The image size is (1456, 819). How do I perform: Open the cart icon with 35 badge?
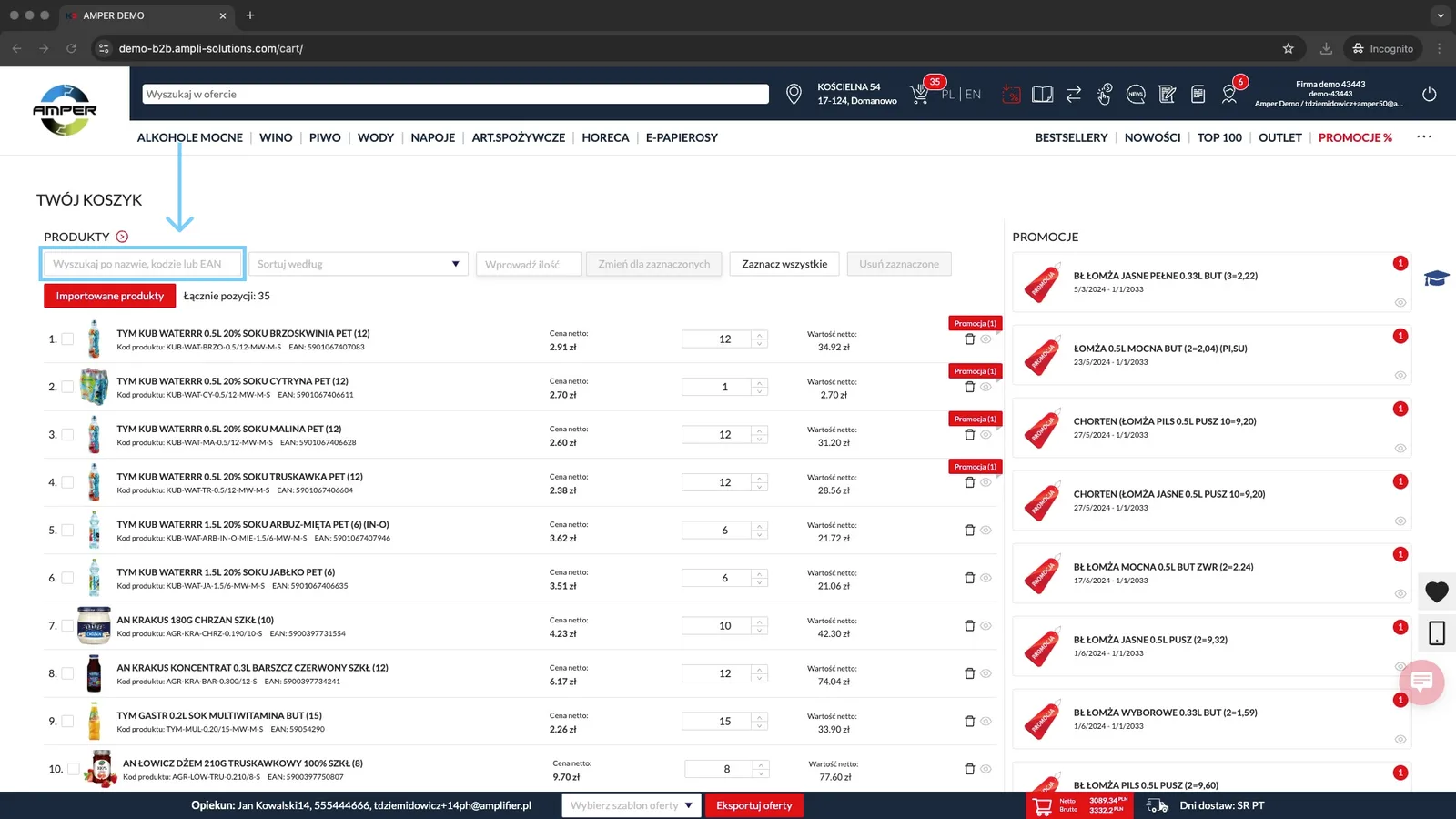tap(920, 95)
